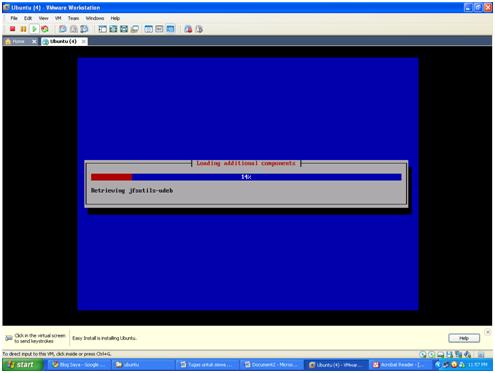Screen dimensions: 495x373
Task: Dismiss the Easy Install info bar
Action: (x=488, y=332)
